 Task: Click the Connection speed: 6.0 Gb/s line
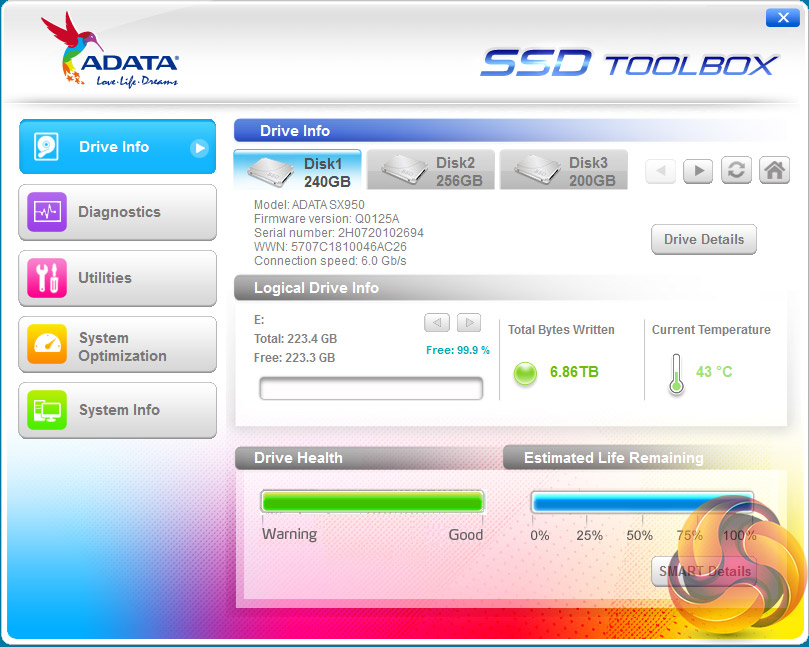point(330,261)
